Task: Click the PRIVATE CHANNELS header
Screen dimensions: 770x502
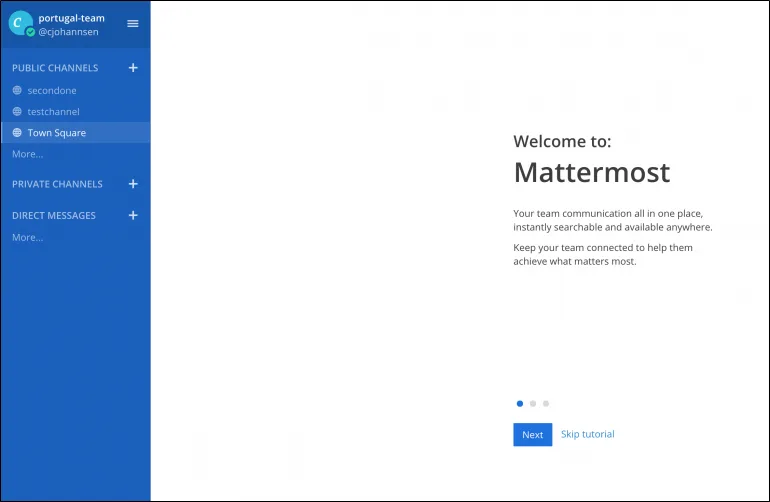Action: pyautogui.click(x=57, y=184)
